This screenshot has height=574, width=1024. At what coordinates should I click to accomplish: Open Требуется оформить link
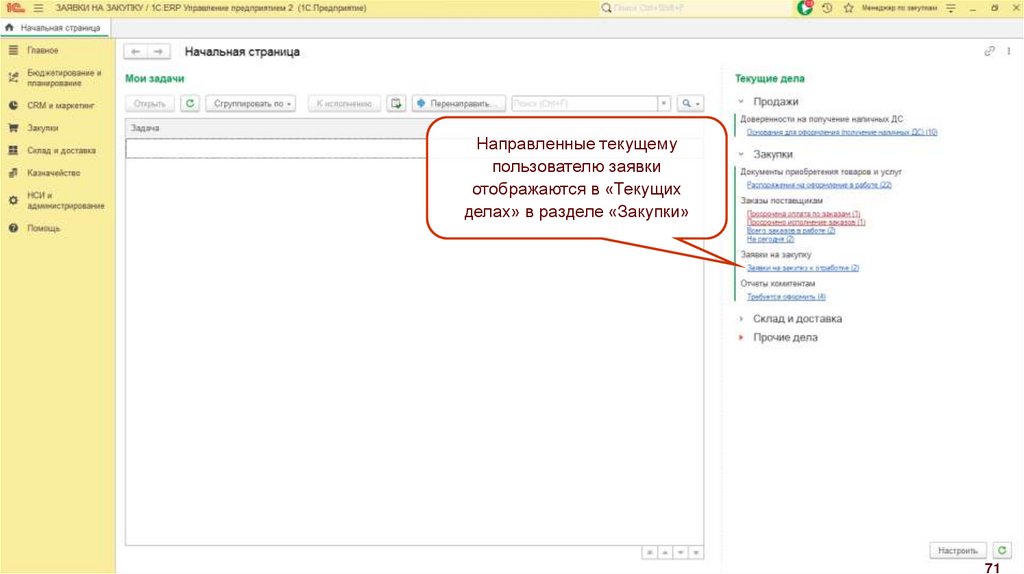(x=786, y=296)
